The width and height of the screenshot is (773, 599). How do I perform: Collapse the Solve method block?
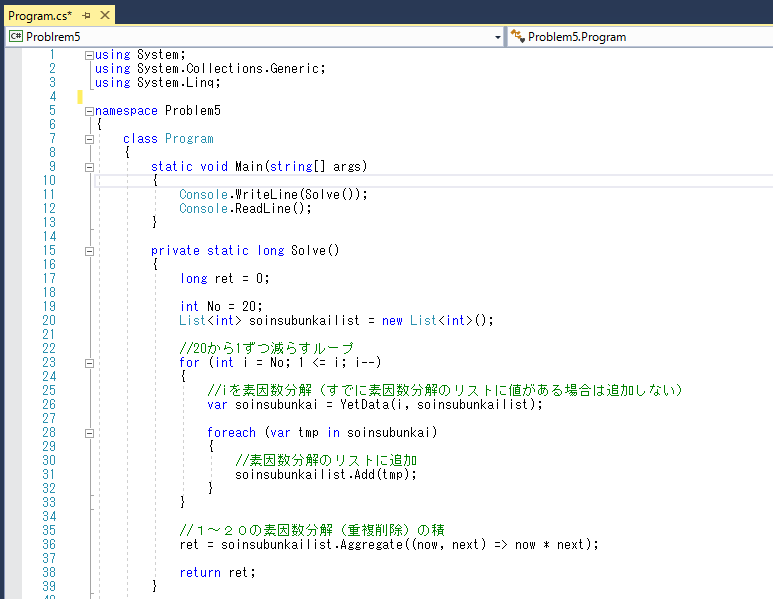[x=89, y=251]
